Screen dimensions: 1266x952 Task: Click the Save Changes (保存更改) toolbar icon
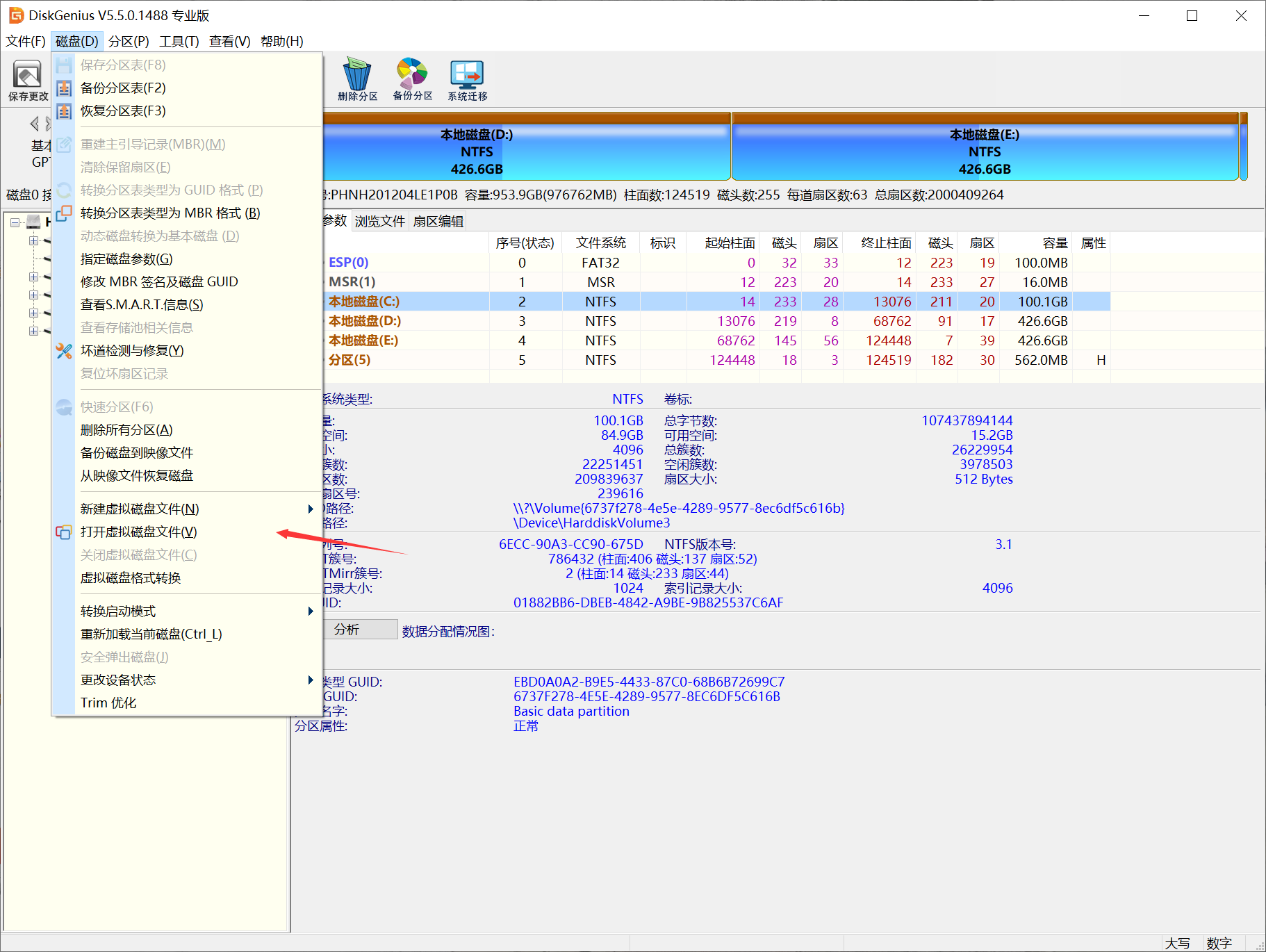[27, 80]
